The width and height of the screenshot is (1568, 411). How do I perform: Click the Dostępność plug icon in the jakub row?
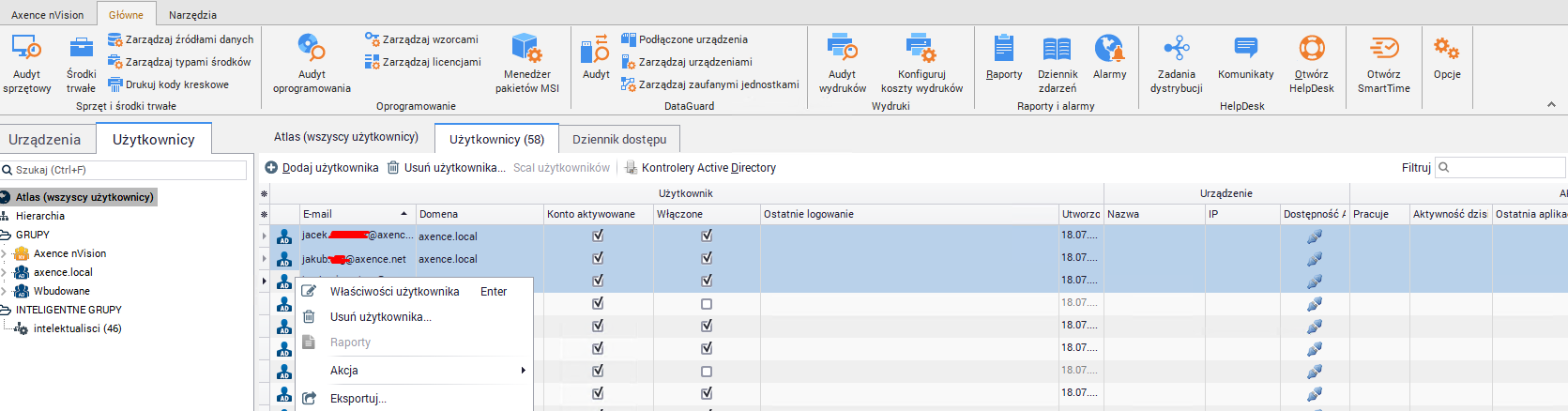click(x=1315, y=259)
